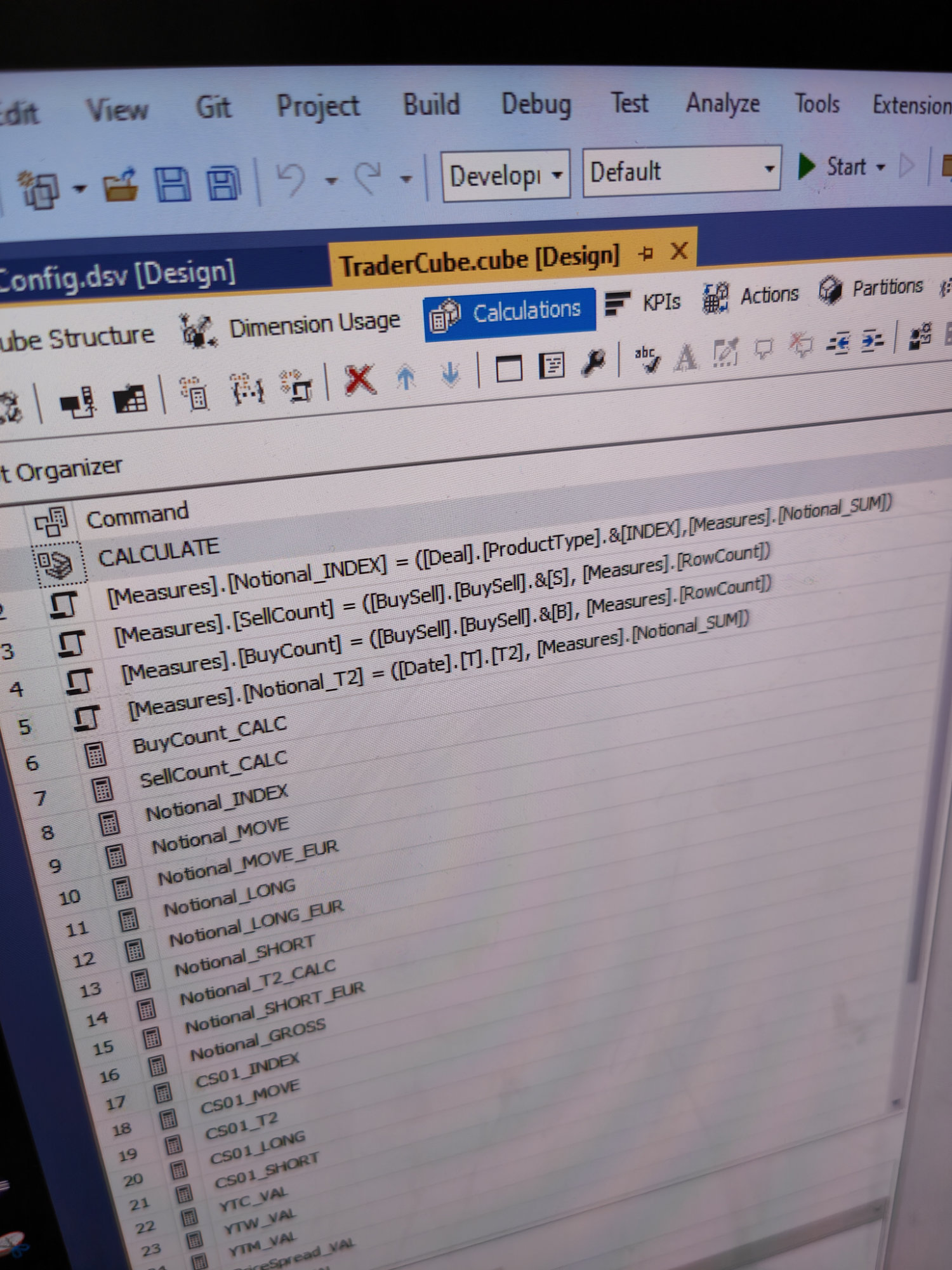The image size is (952, 1270).
Task: Open the Git menu
Action: [x=213, y=107]
